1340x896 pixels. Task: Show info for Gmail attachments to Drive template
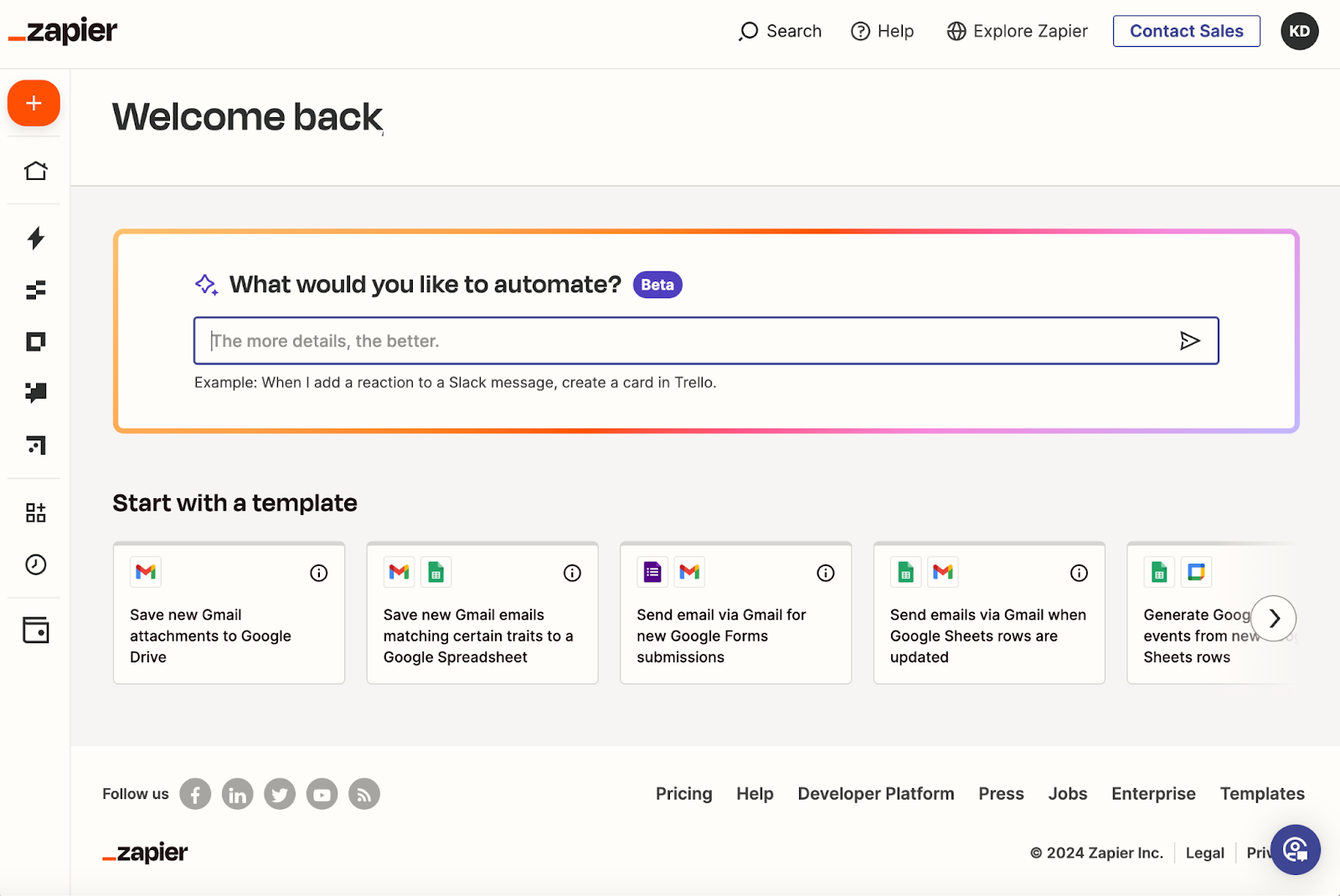point(319,573)
